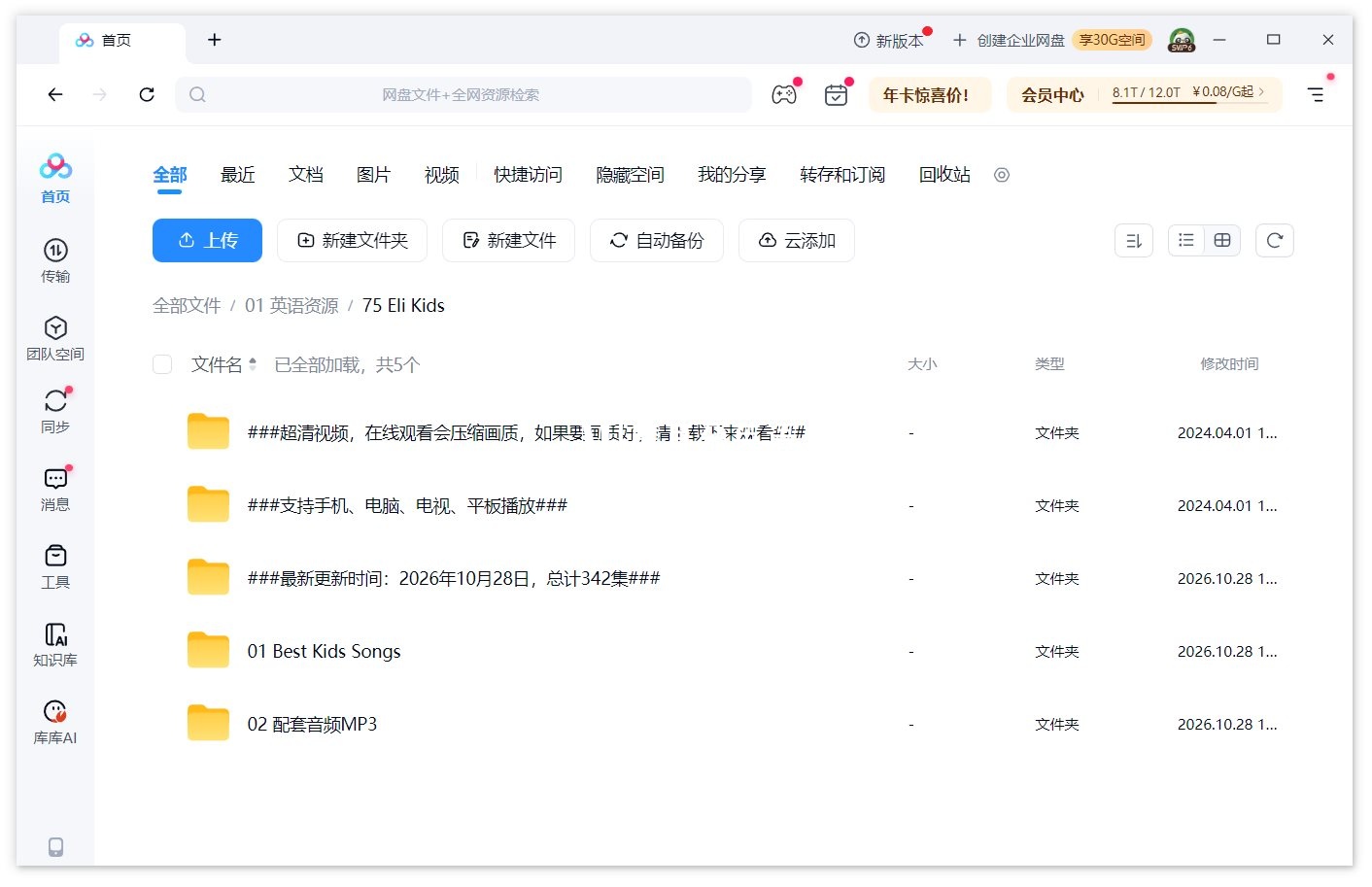Image resolution: width=1372 pixels, height=887 pixels.
Task: Open the calendar check-in icon
Action: pyautogui.click(x=836, y=94)
